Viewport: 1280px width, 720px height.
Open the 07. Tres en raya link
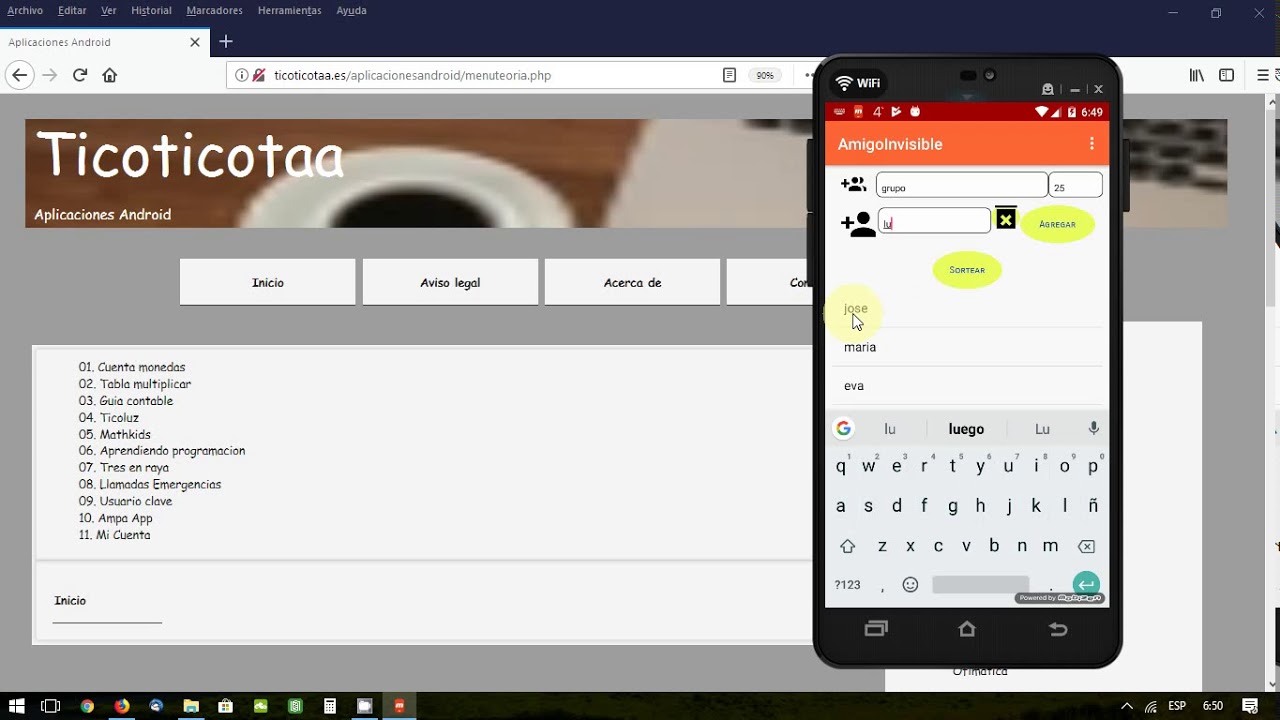pos(134,467)
